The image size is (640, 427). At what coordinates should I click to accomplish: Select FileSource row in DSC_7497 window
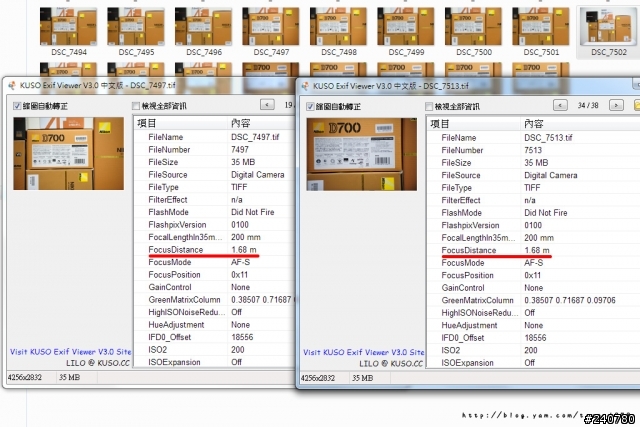coord(214,175)
